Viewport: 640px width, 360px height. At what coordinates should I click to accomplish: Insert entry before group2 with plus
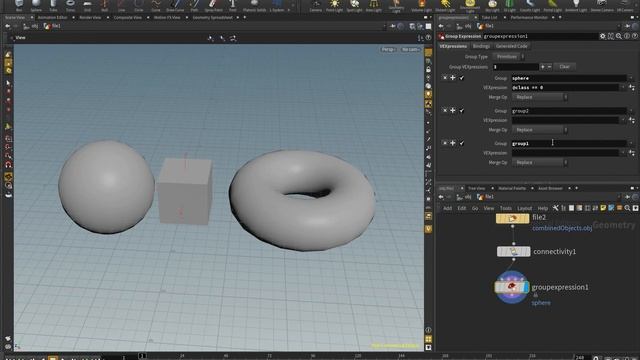pos(453,110)
